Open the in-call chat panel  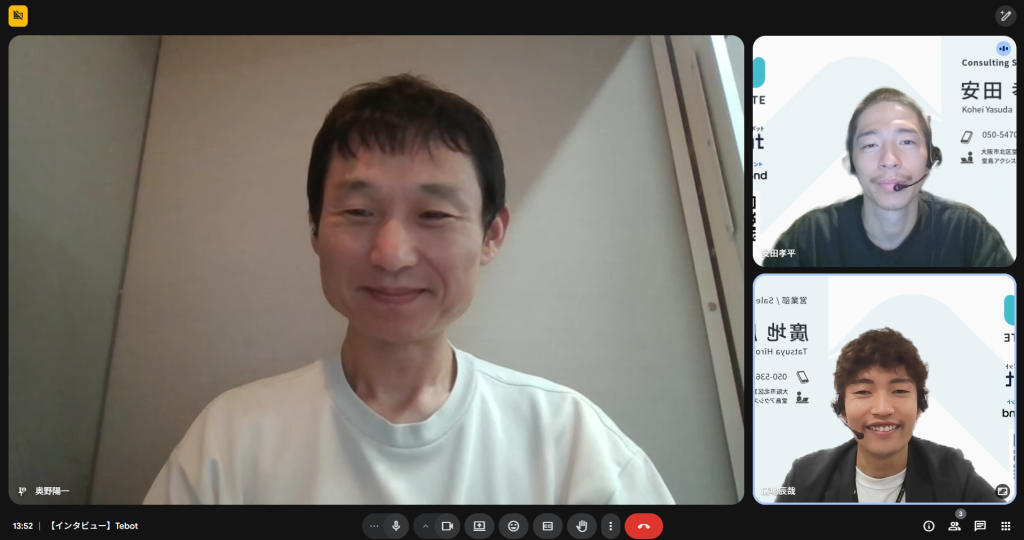(980, 526)
